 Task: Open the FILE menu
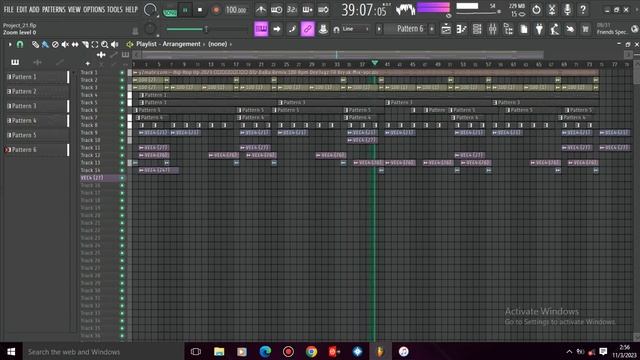click(8, 9)
